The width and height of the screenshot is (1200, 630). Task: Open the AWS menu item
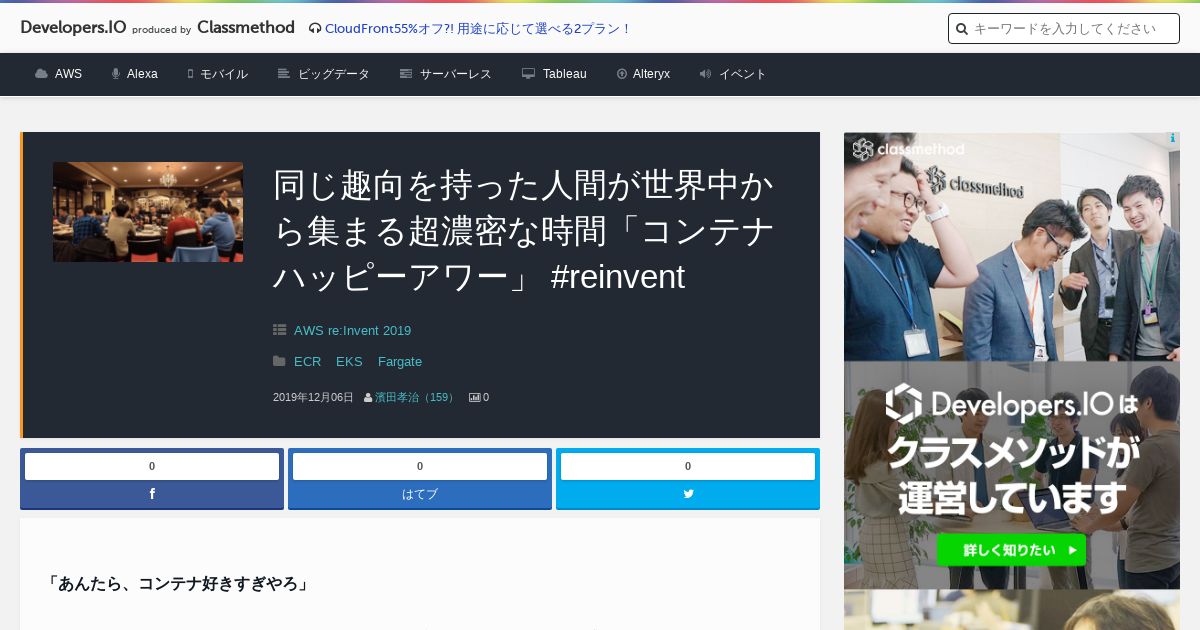[x=68, y=74]
